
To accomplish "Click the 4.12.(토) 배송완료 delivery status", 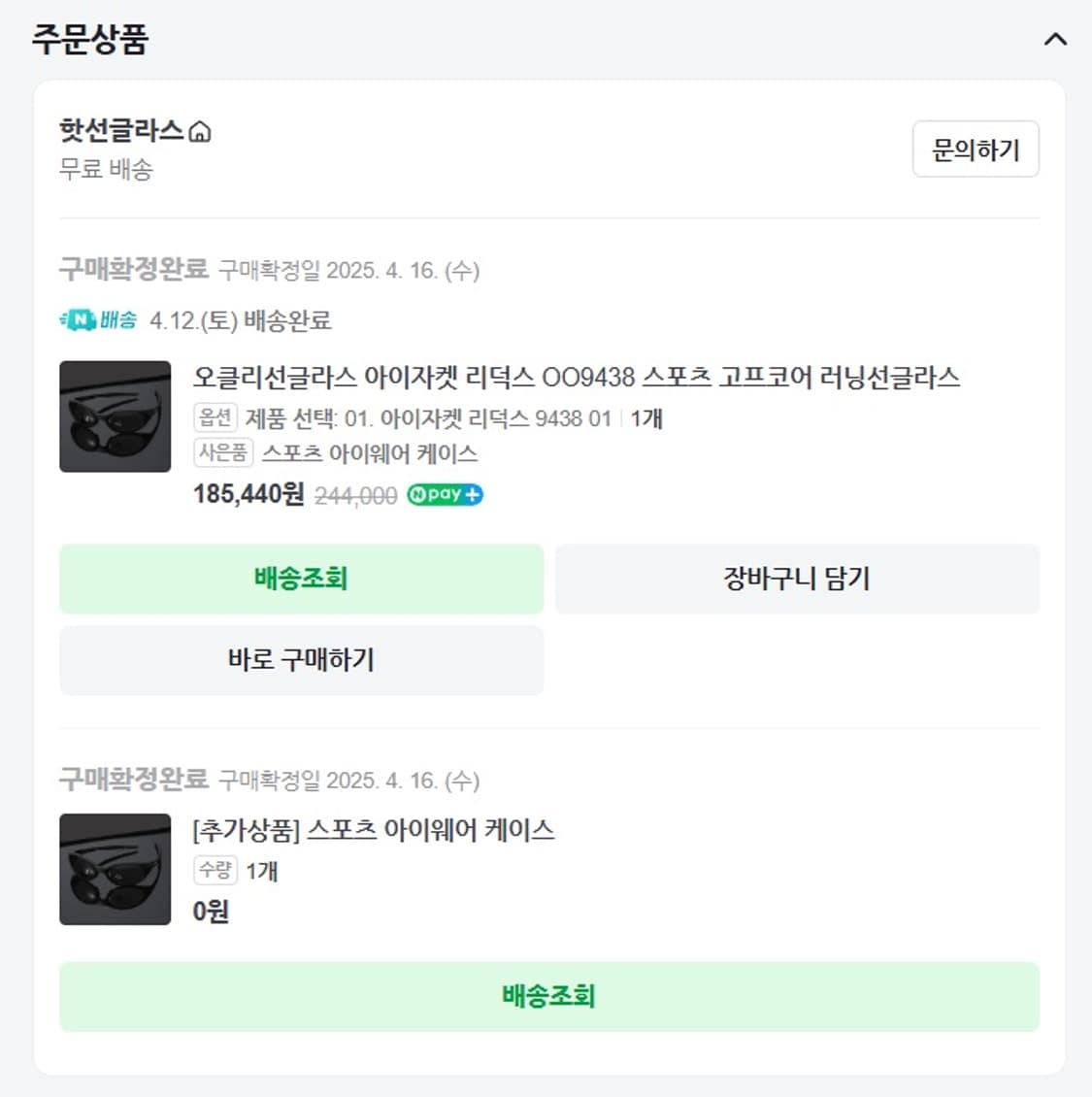I will (240, 320).
